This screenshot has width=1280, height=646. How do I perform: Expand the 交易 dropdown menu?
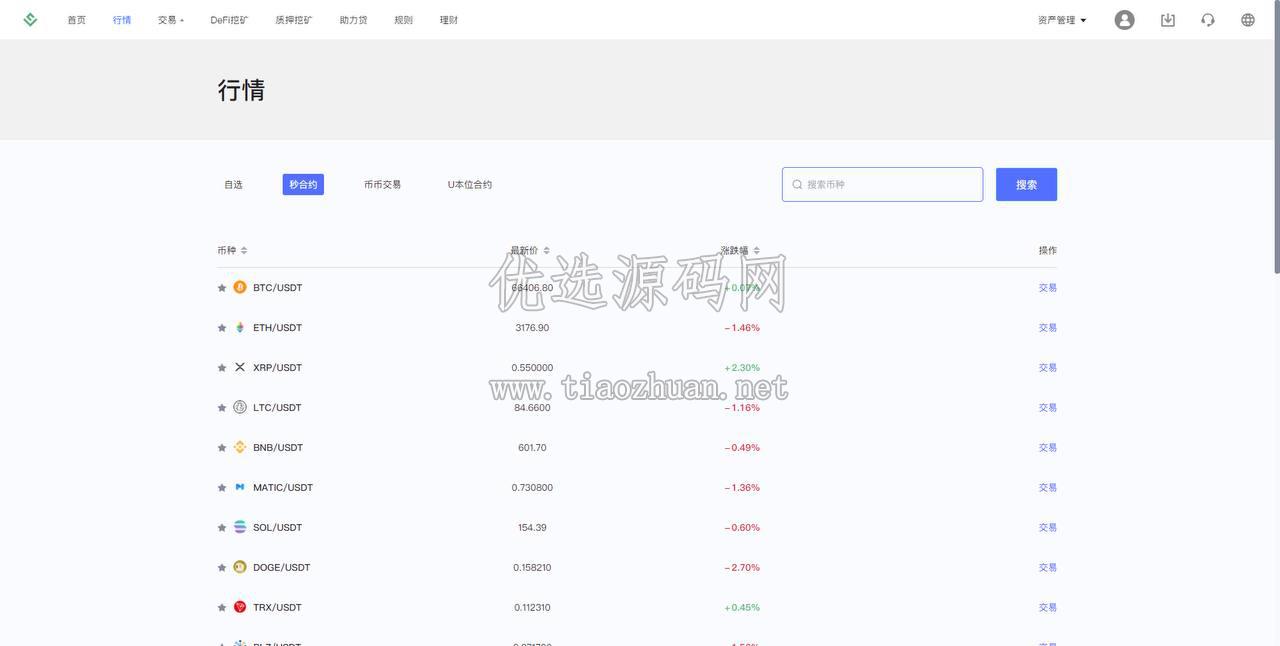170,20
